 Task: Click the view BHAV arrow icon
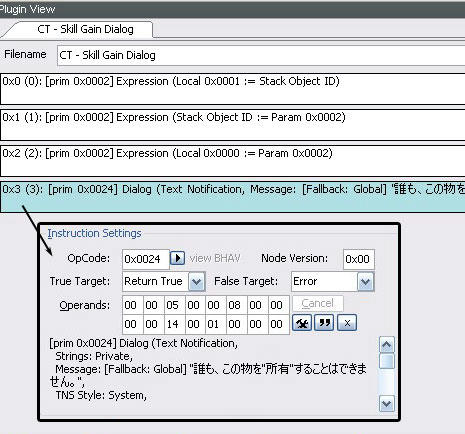[177, 258]
